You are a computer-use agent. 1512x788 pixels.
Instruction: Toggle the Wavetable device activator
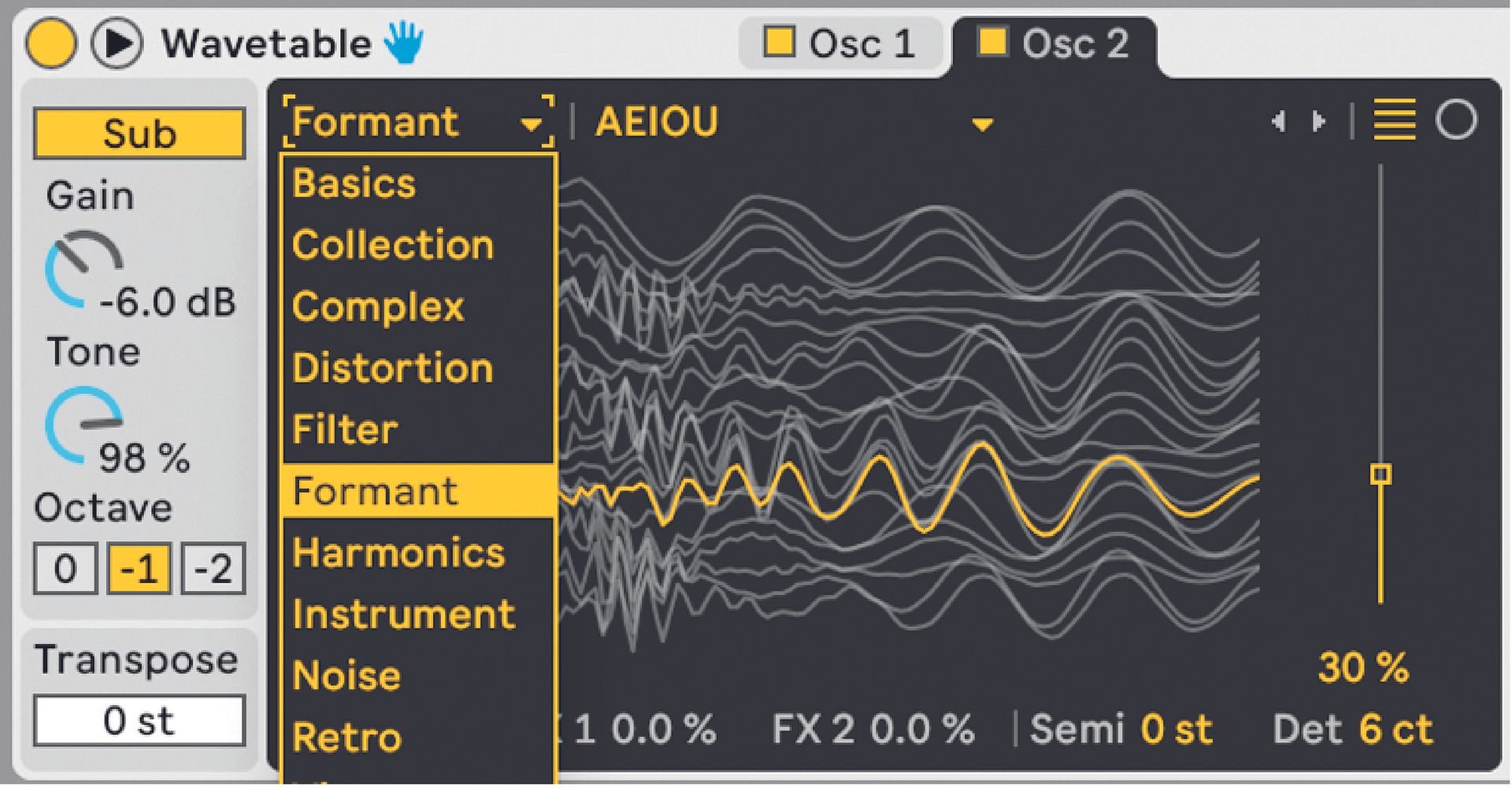(x=52, y=43)
